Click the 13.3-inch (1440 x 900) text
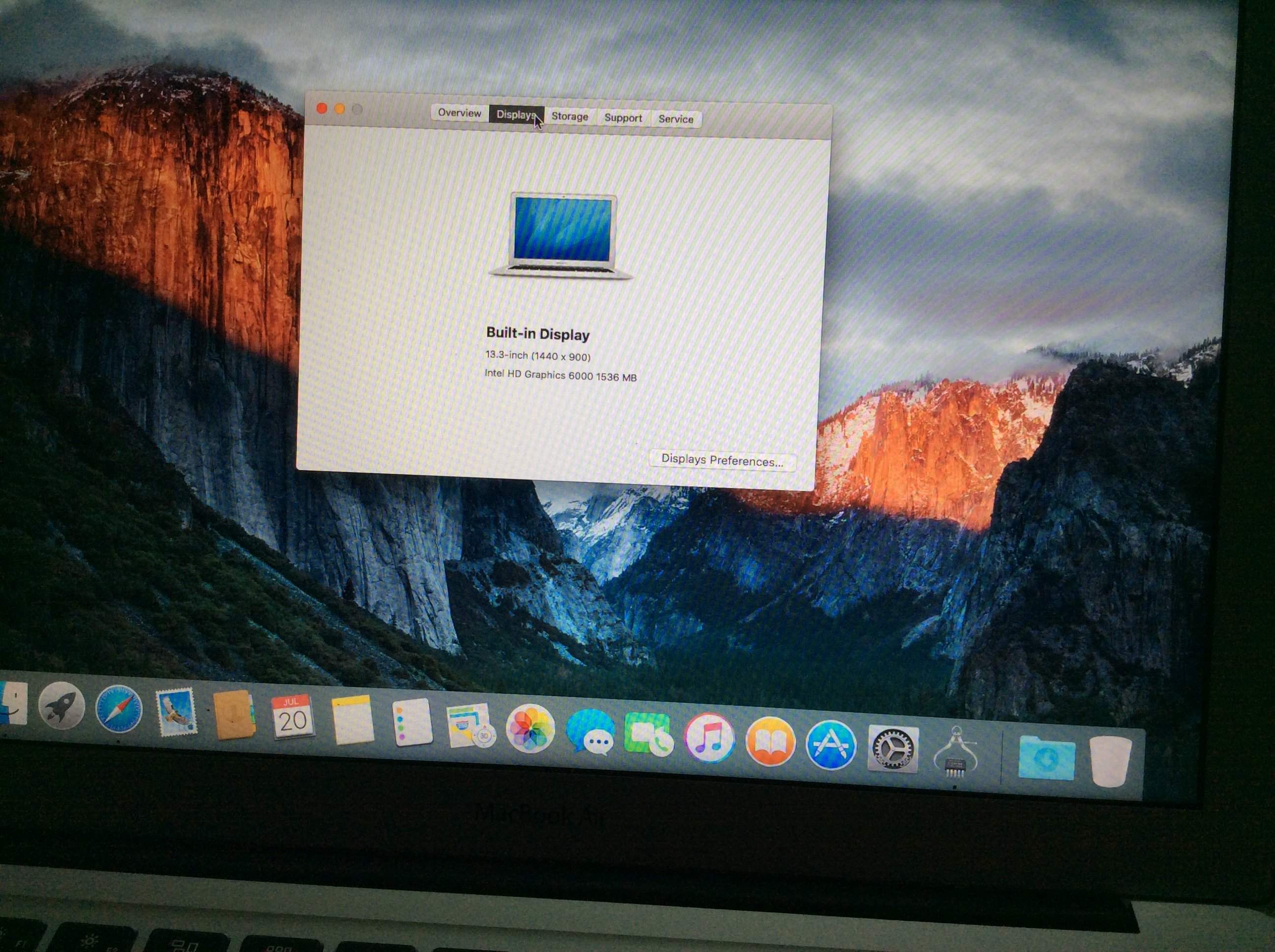 [538, 356]
